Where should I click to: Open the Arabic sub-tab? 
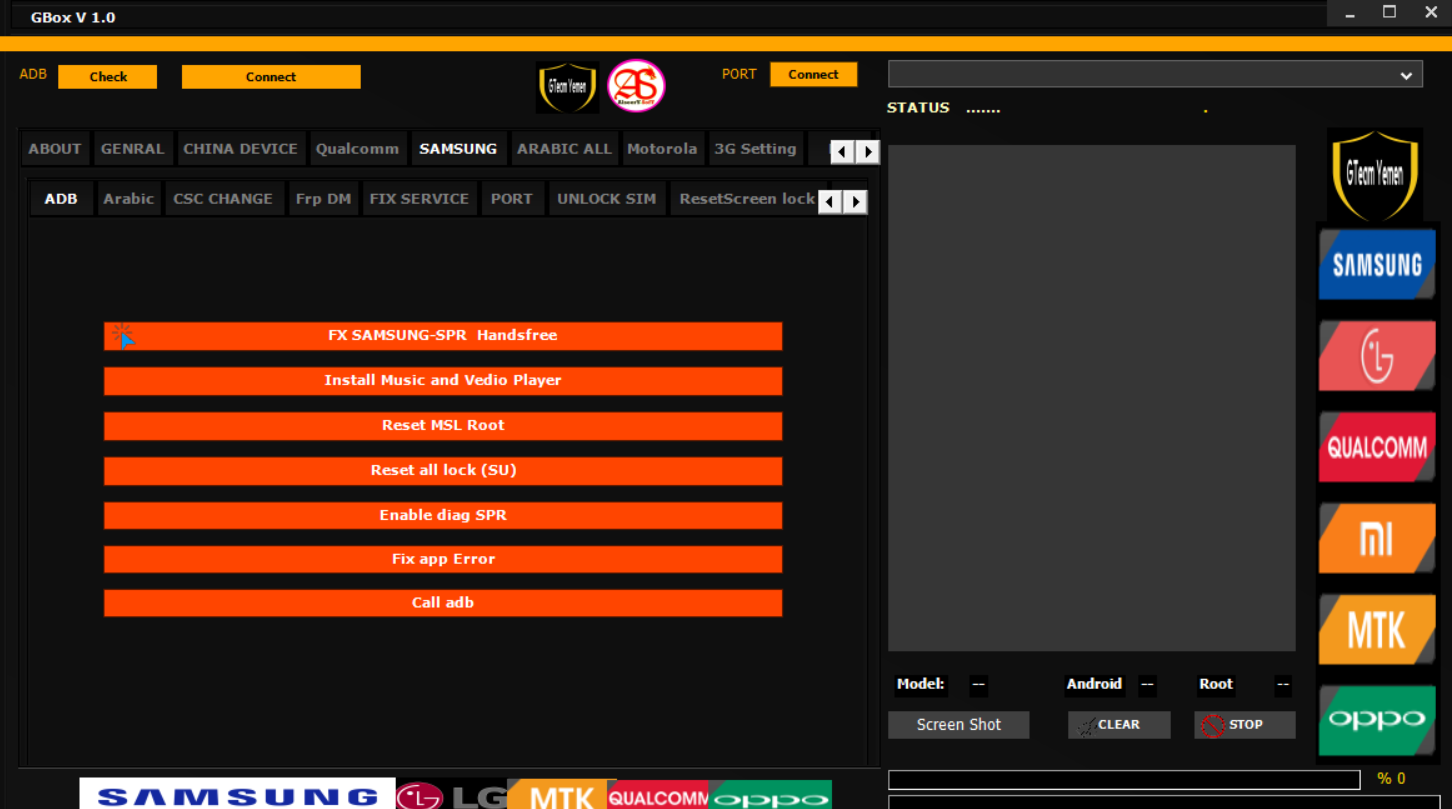tap(129, 199)
